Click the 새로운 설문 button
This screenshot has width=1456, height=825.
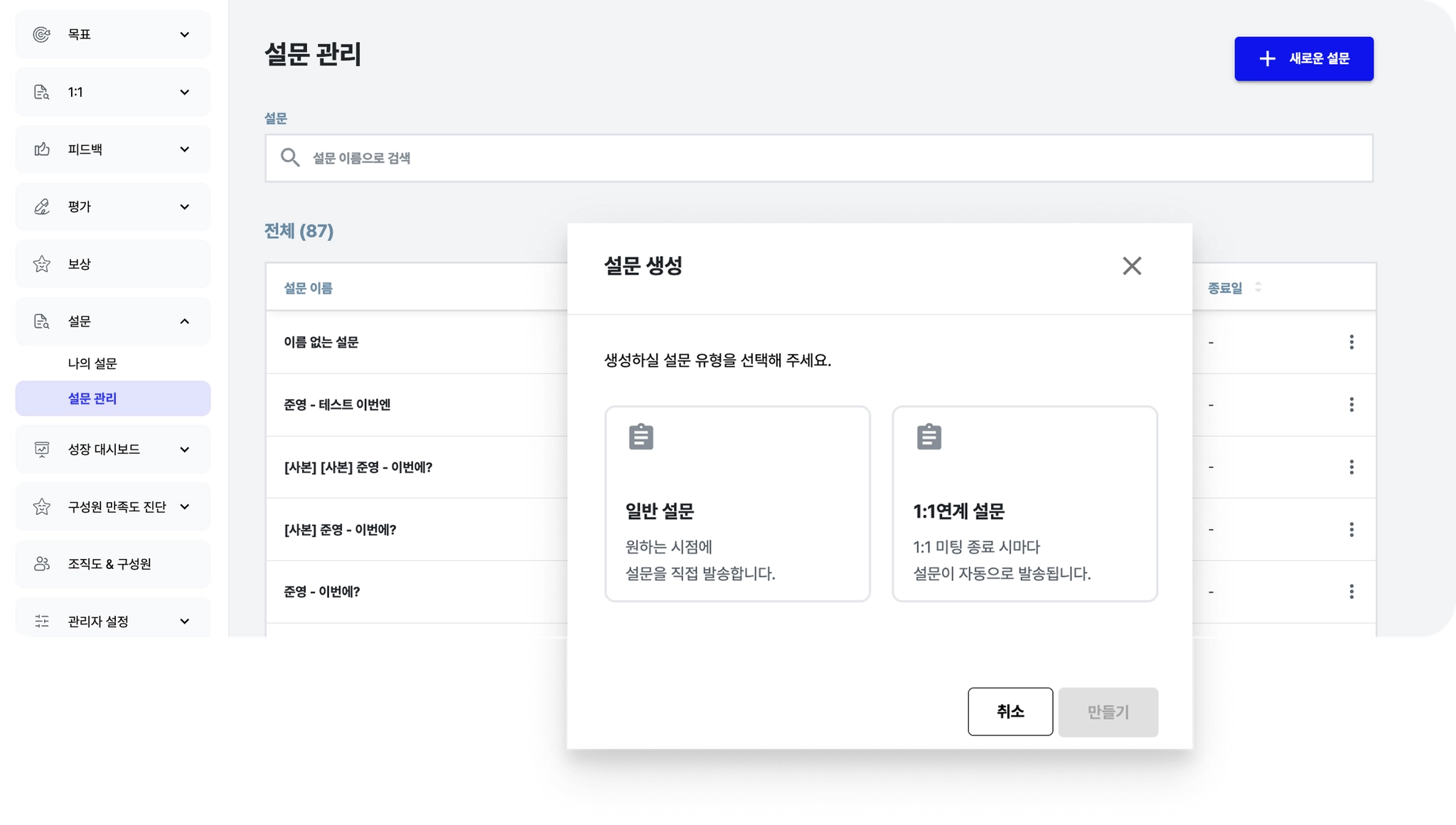[x=1303, y=58]
